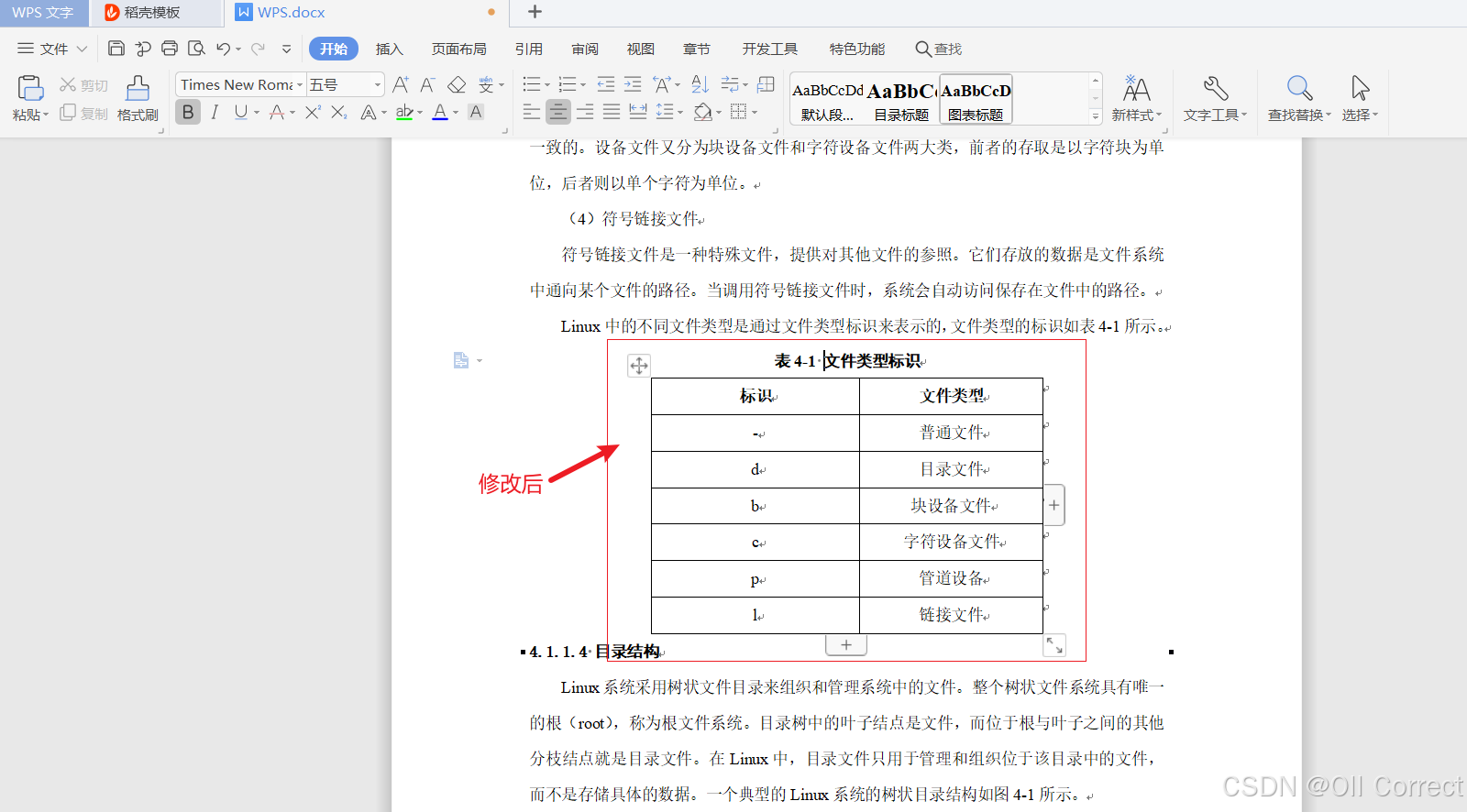Screen dimensions: 1467x812
Task: Click the shading paint bucket button
Action: pyautogui.click(x=703, y=112)
